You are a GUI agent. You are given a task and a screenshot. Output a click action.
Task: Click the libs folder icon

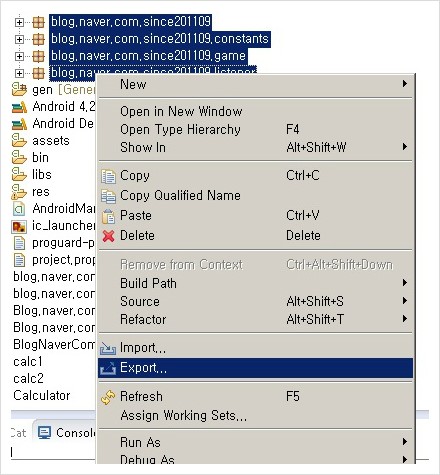pos(19,174)
